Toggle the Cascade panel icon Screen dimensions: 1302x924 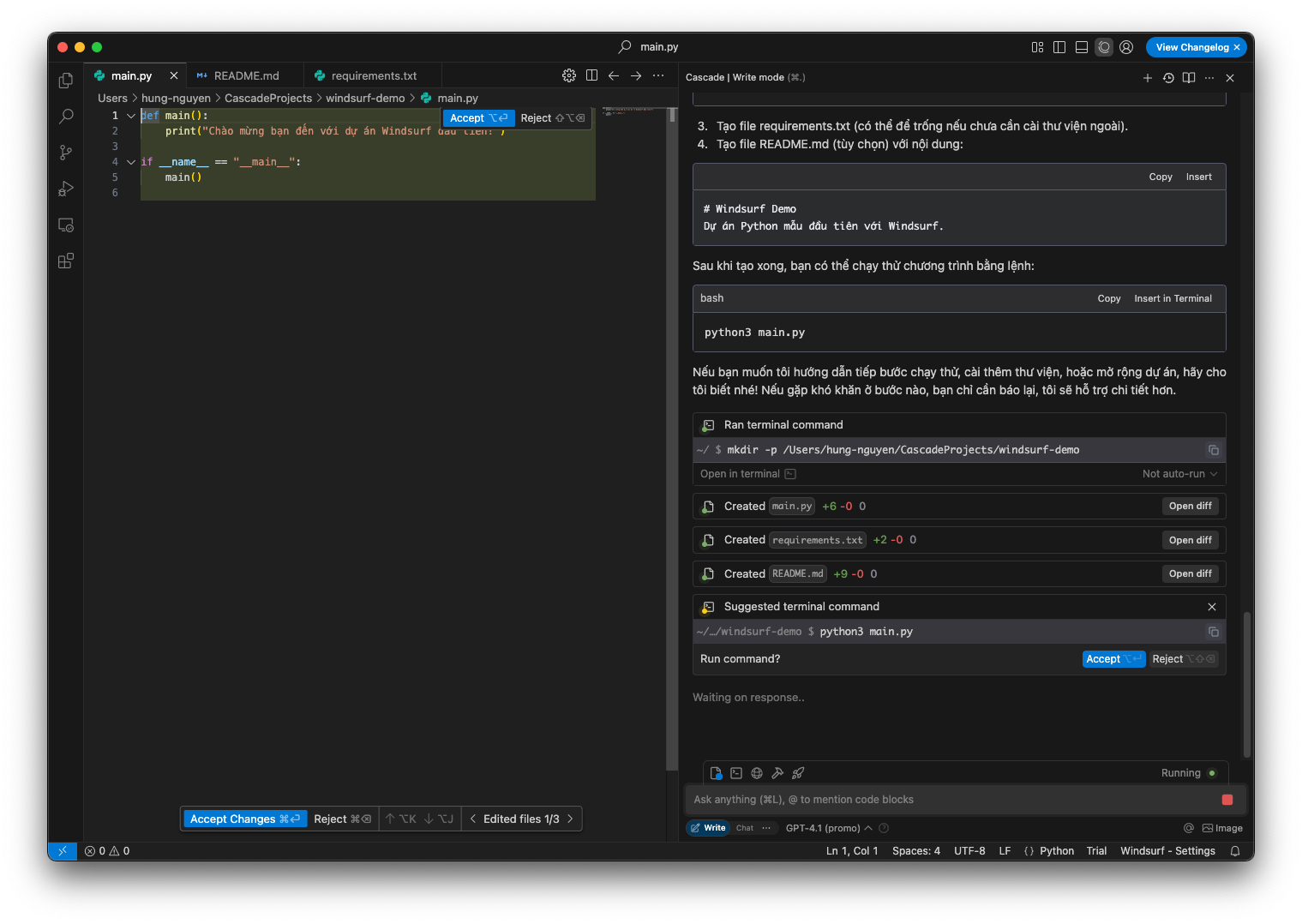coord(1104,47)
